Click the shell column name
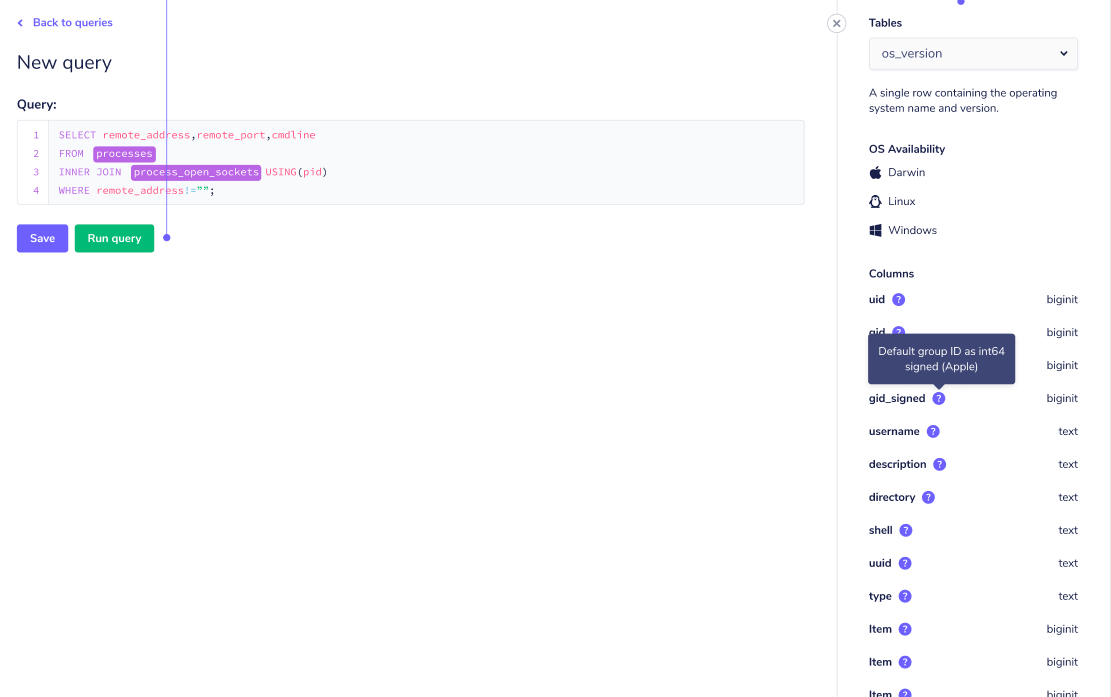This screenshot has width=1111, height=697. pos(881,531)
